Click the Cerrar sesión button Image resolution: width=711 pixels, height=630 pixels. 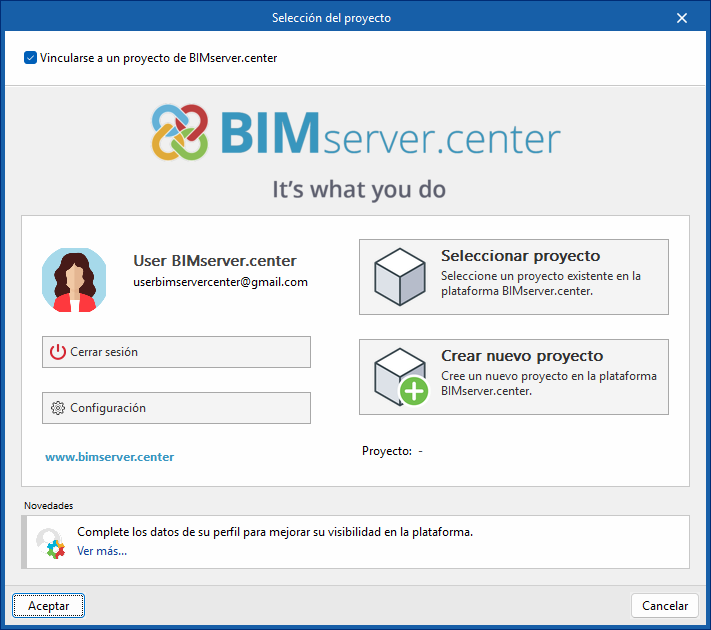(176, 352)
